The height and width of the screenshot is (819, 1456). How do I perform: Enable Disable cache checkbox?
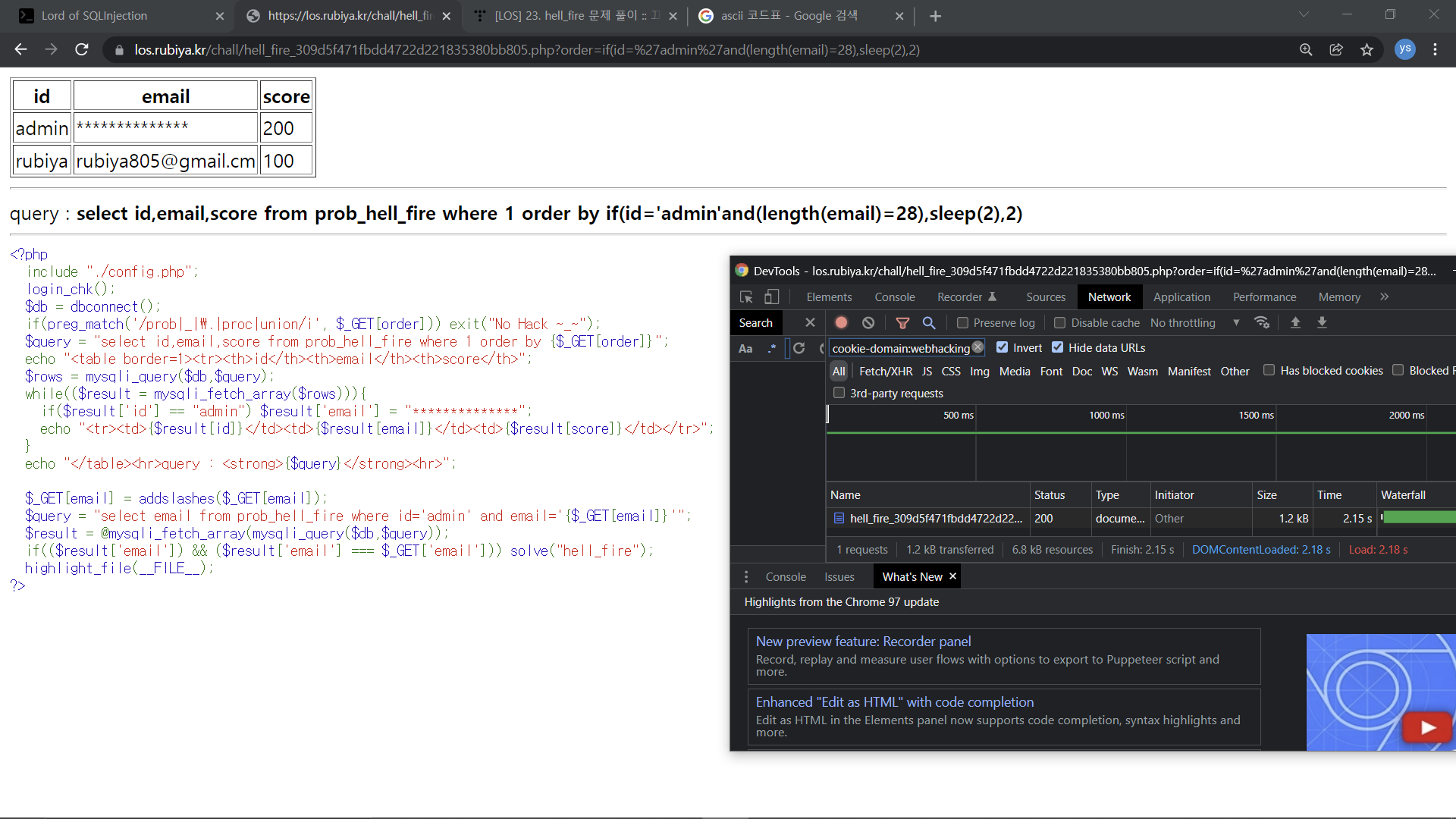pos(1060,323)
